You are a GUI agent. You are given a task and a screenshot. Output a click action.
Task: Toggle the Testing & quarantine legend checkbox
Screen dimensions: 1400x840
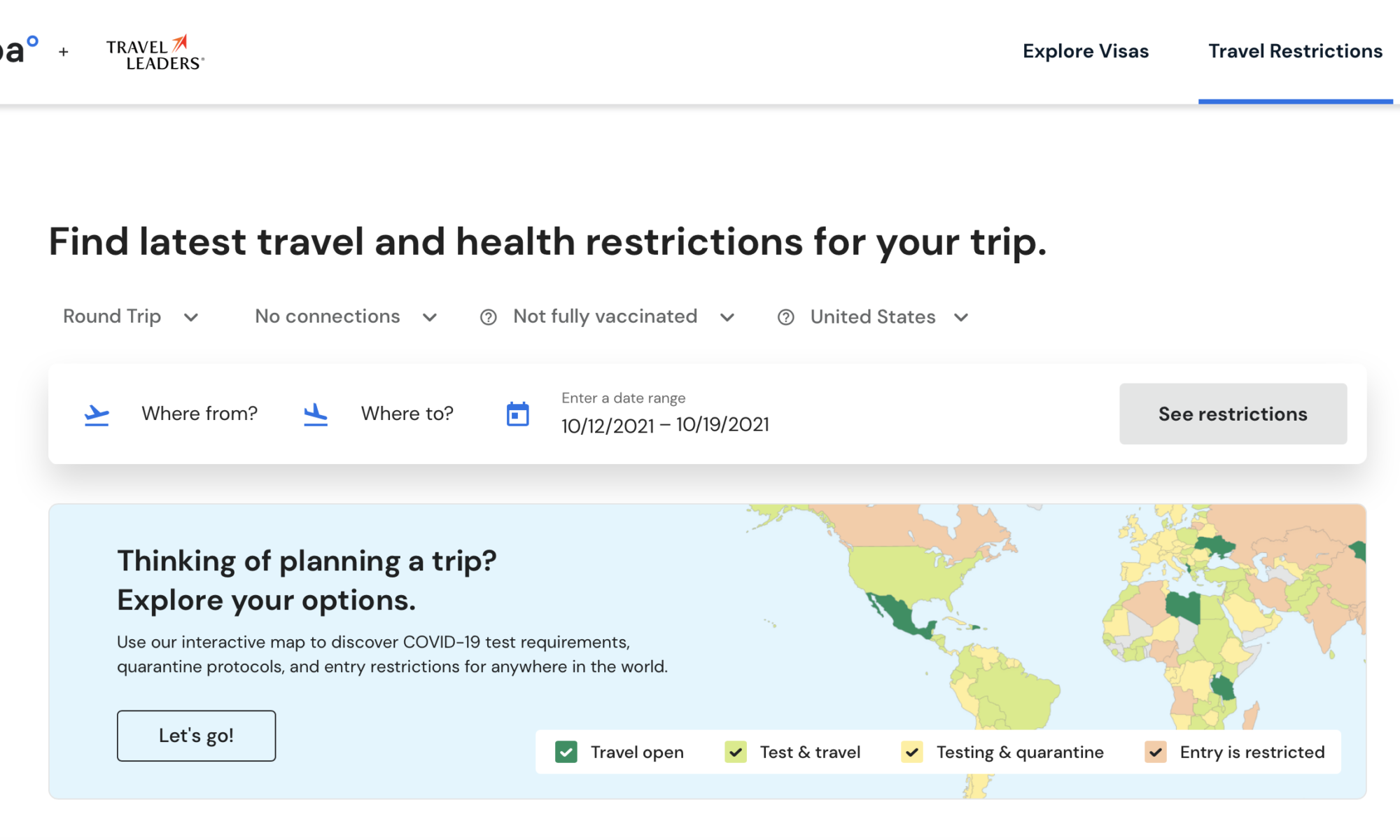[x=911, y=752]
